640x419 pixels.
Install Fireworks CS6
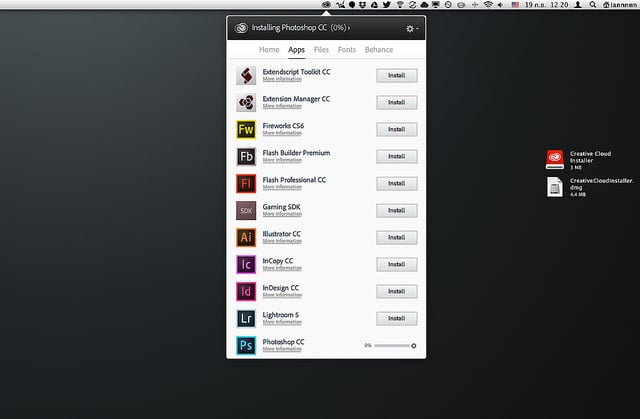(x=397, y=129)
